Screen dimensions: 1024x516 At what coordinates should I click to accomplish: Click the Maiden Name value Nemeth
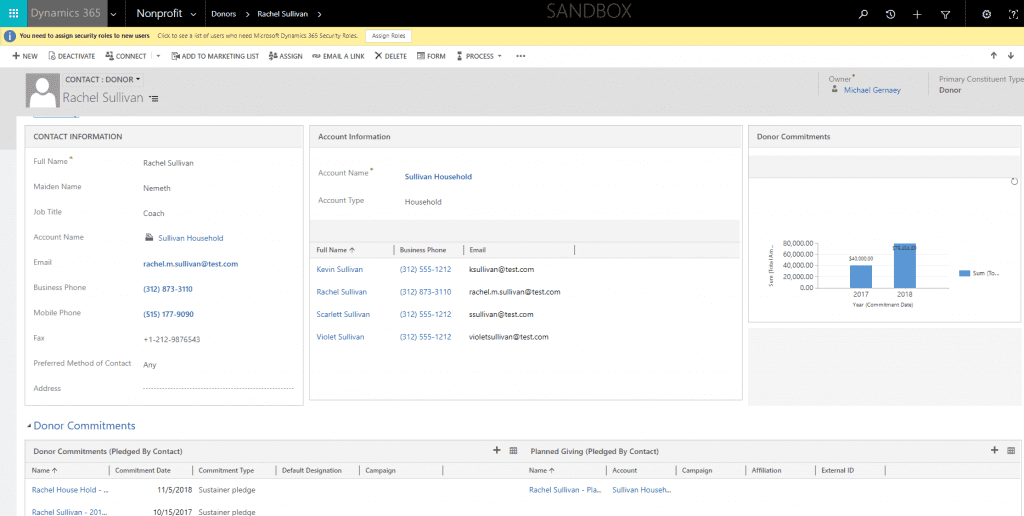pos(155,188)
